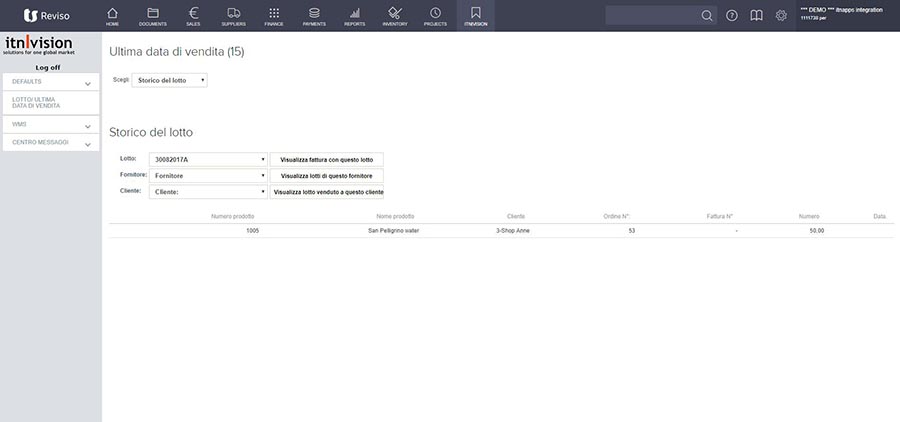Open the Suppliers truck icon

(x=233, y=15)
